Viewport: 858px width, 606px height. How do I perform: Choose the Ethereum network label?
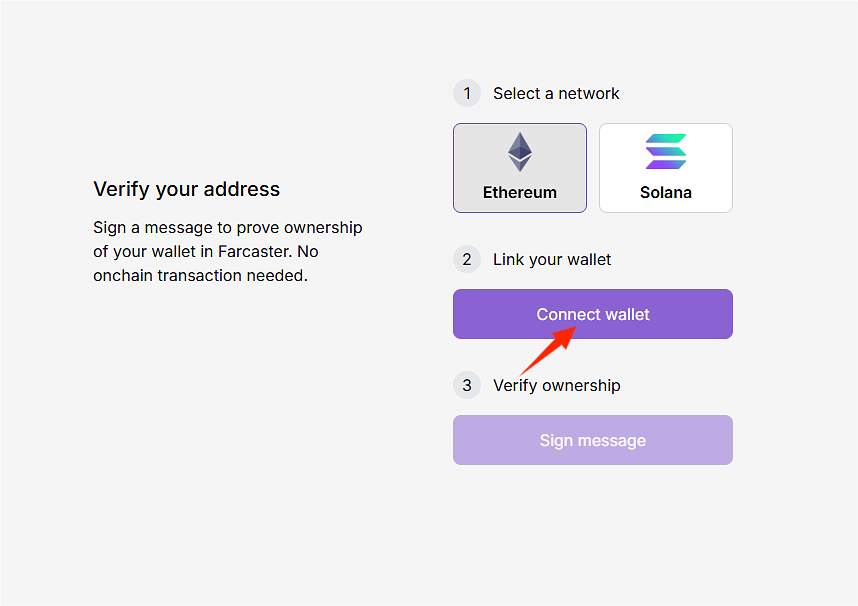click(x=520, y=192)
